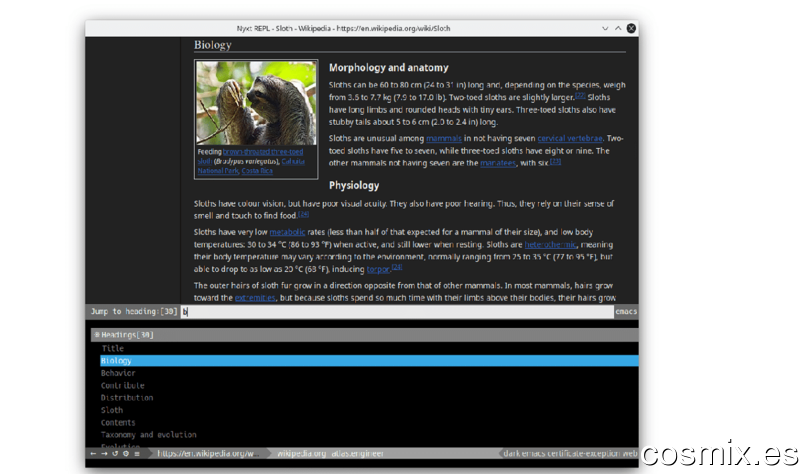Select the atlas.engineer tab in status bar

[x=358, y=453]
